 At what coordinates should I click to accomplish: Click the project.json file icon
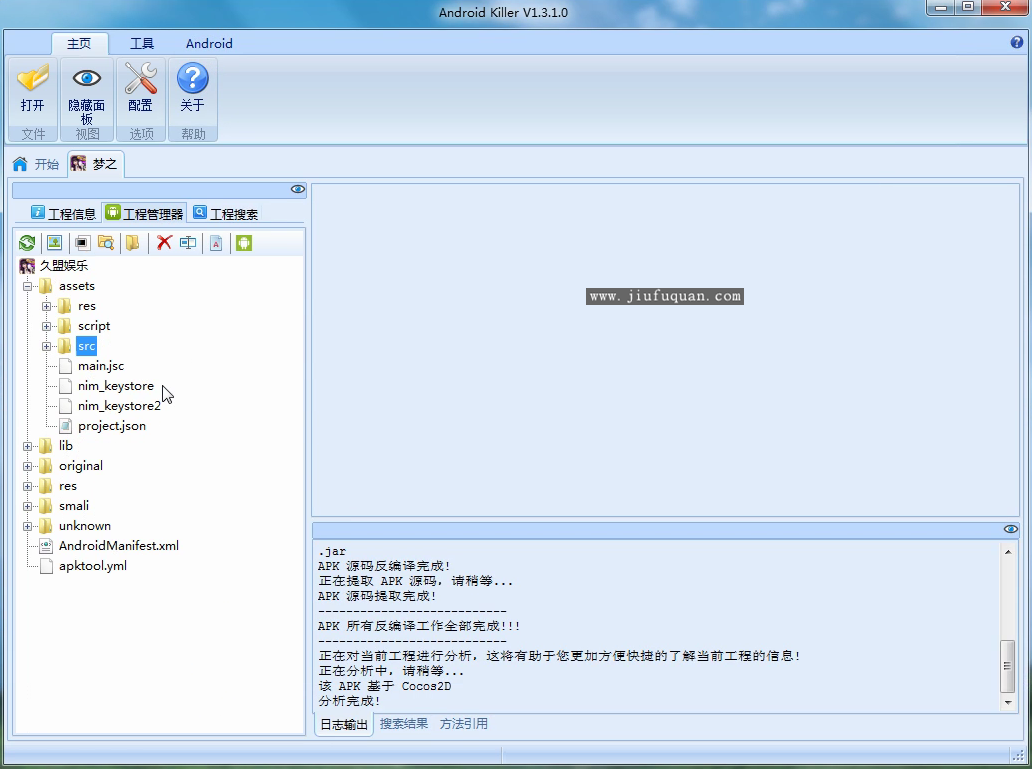(x=65, y=426)
